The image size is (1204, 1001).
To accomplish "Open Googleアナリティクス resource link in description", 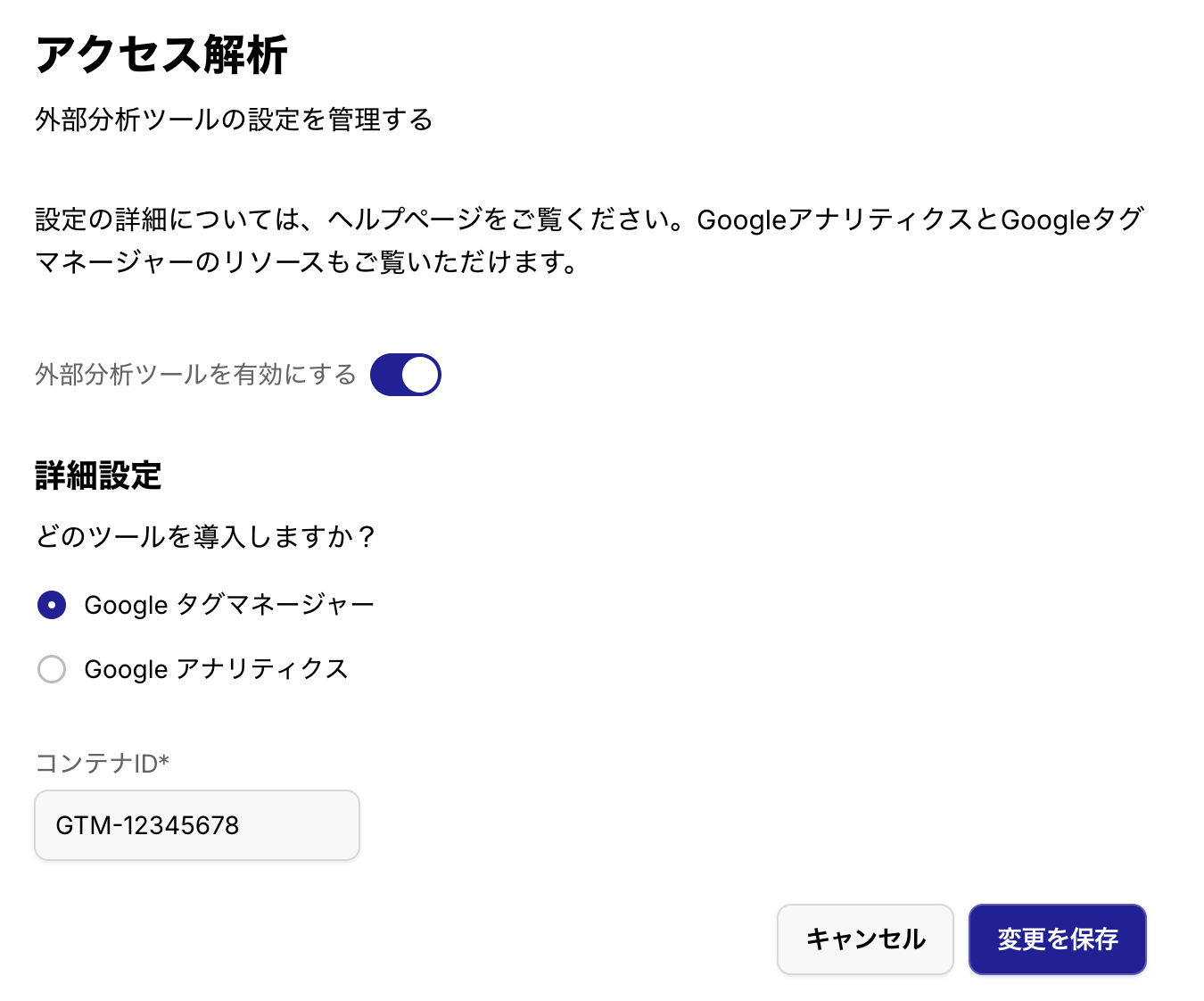I will coord(834,219).
